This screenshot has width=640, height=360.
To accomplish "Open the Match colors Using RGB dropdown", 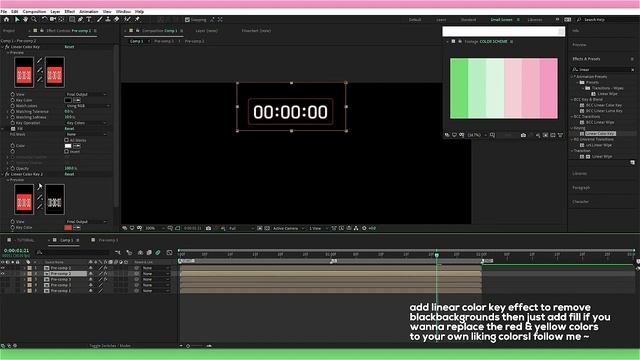I will pyautogui.click(x=87, y=106).
